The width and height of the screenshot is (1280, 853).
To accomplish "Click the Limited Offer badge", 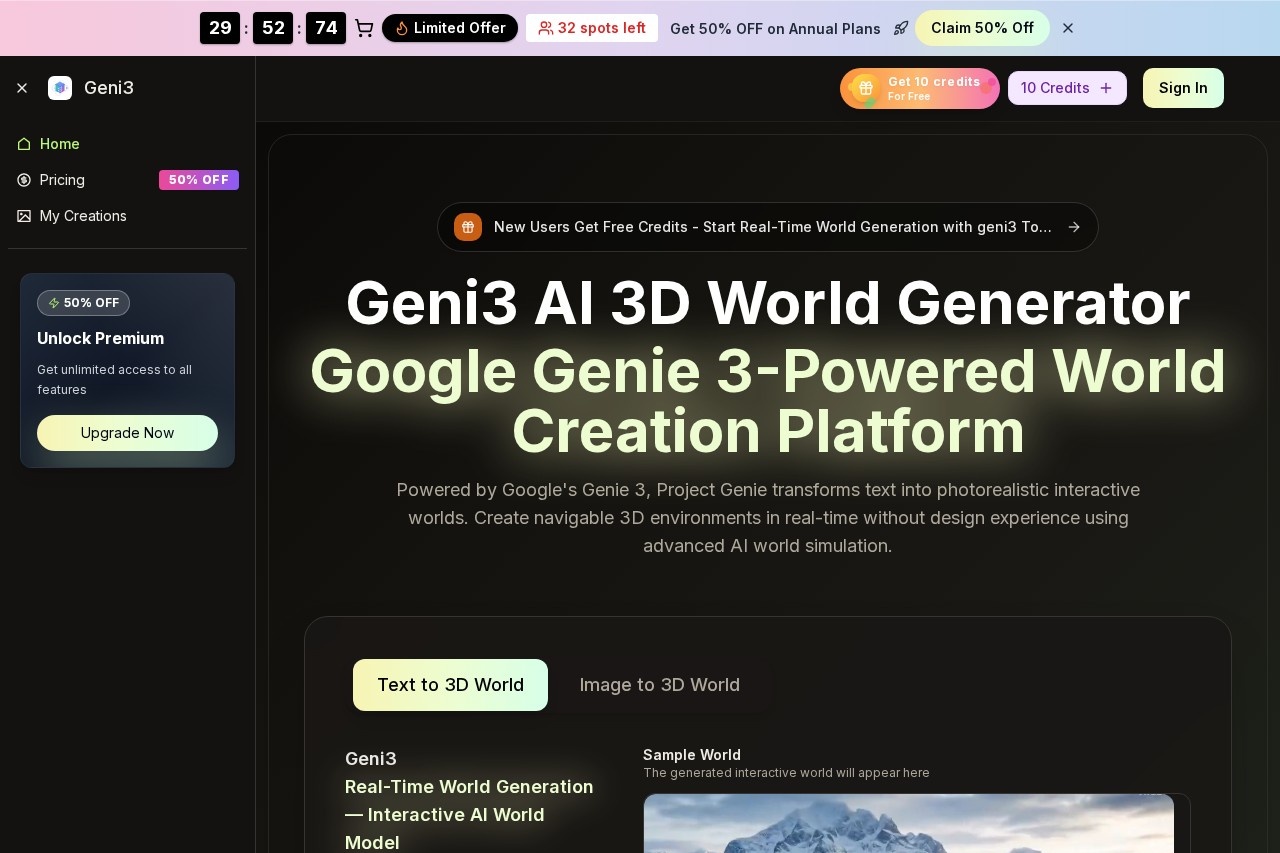I will click(x=450, y=28).
